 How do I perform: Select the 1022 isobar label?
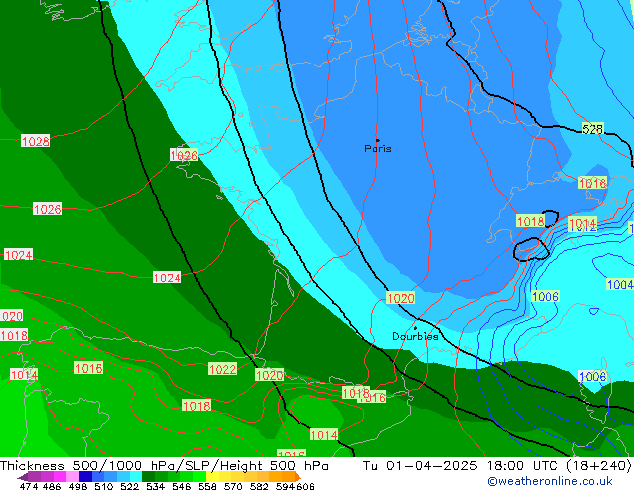click(222, 369)
